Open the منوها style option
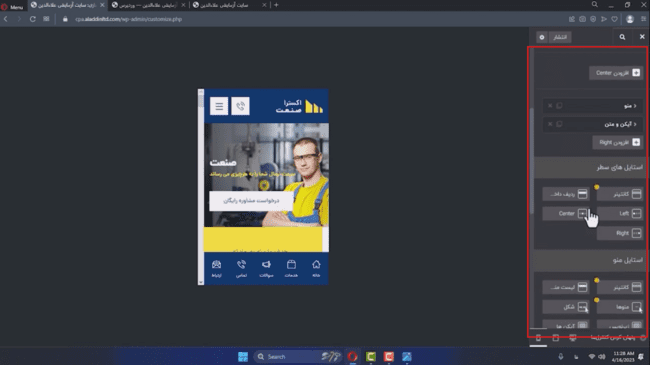 tap(620, 307)
